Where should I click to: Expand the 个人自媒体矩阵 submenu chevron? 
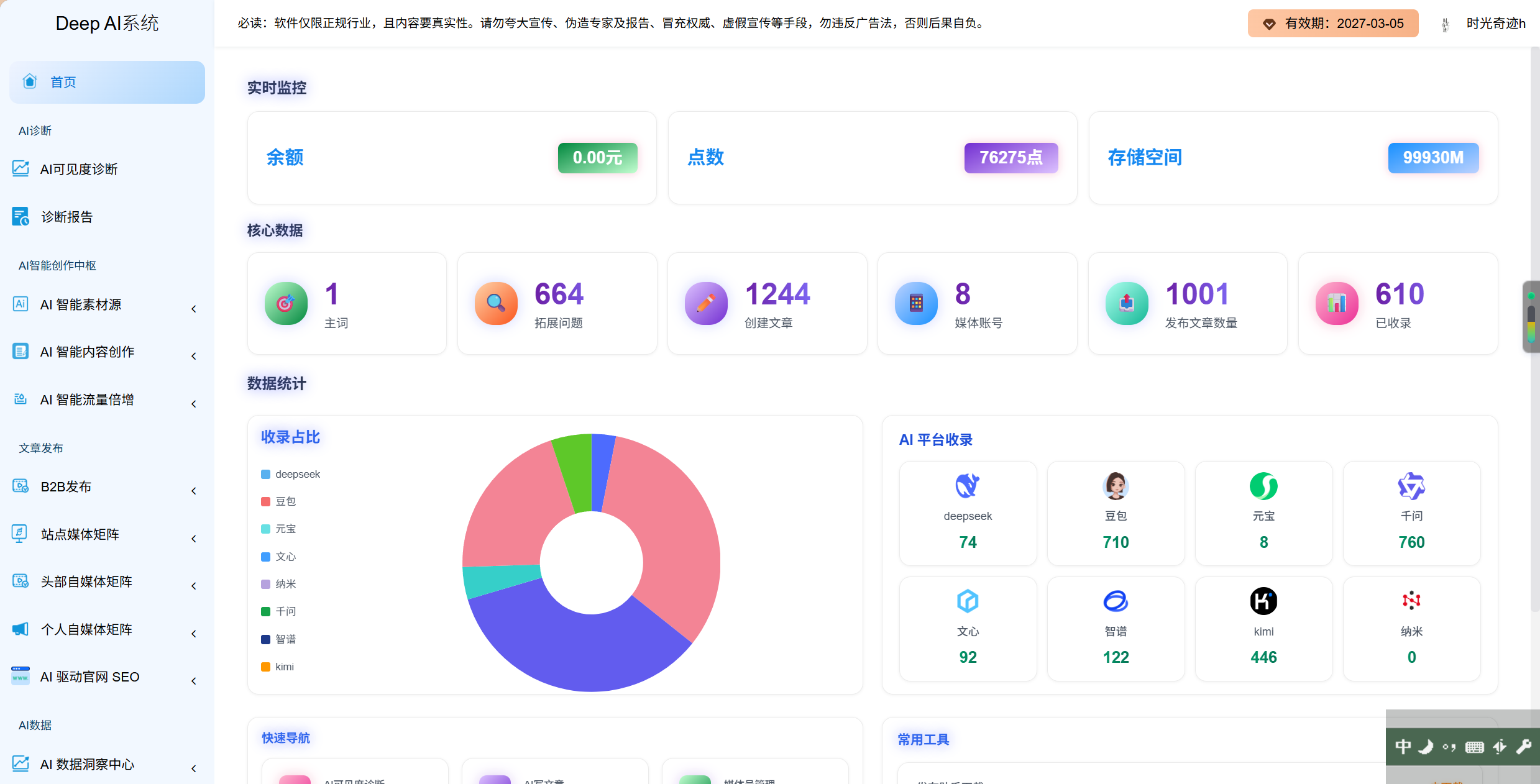point(194,634)
